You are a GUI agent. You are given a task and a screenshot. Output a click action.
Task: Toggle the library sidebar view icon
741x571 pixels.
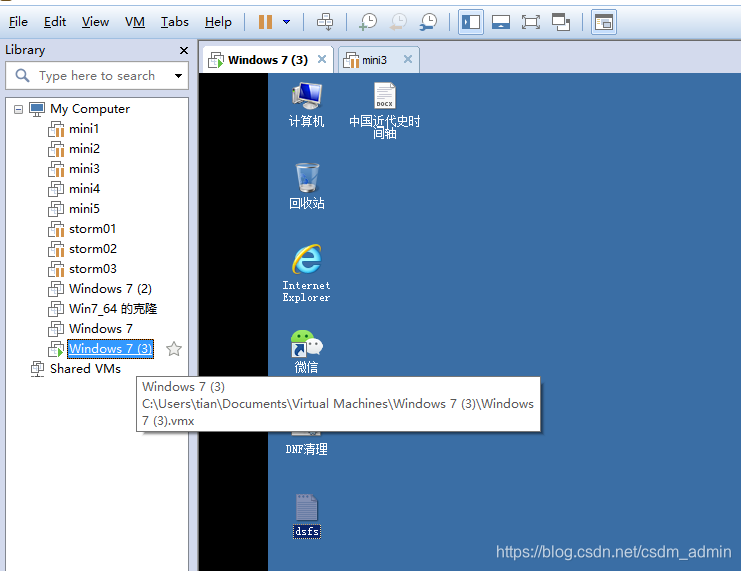coord(471,22)
